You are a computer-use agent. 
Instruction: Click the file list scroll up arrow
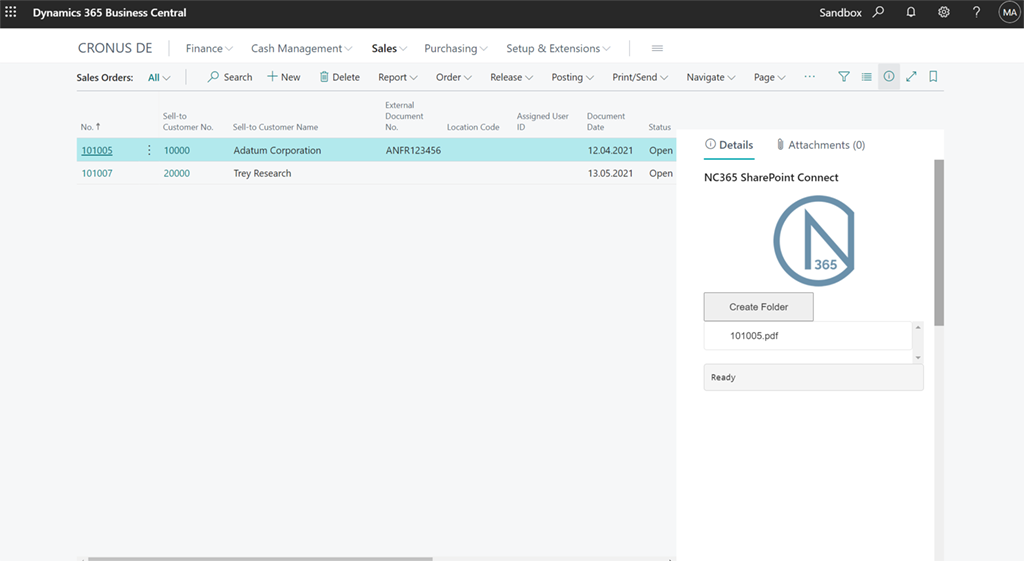pos(918,327)
